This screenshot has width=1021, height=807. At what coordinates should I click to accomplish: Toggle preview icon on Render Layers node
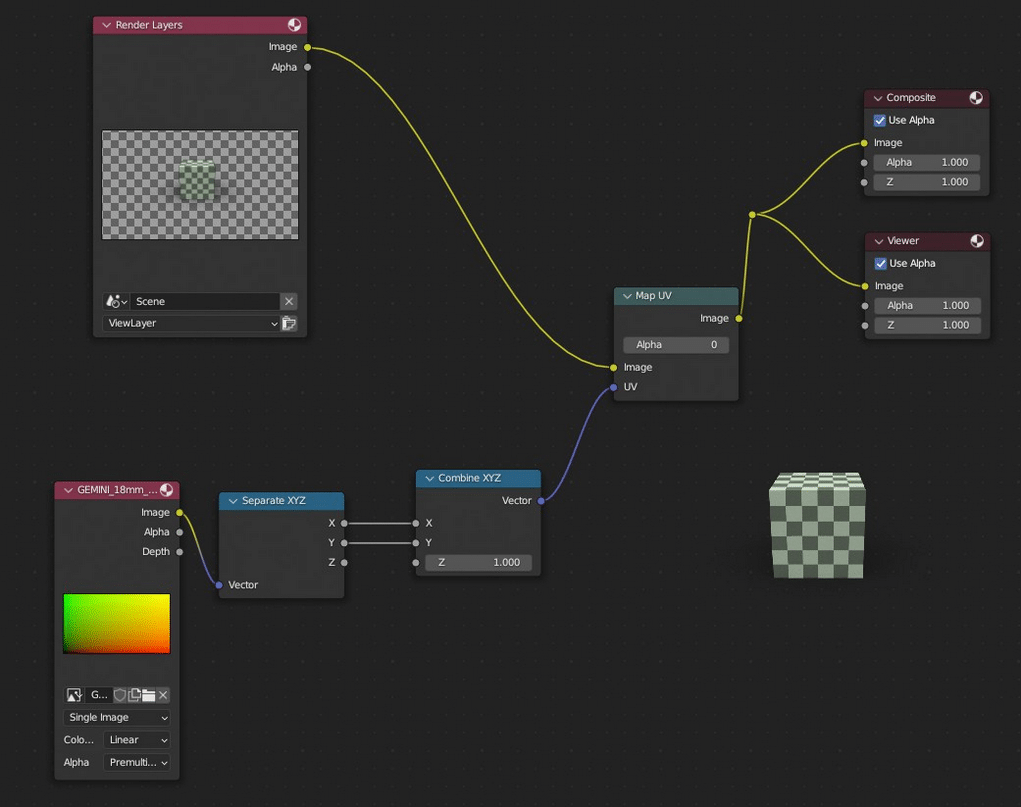(x=294, y=25)
